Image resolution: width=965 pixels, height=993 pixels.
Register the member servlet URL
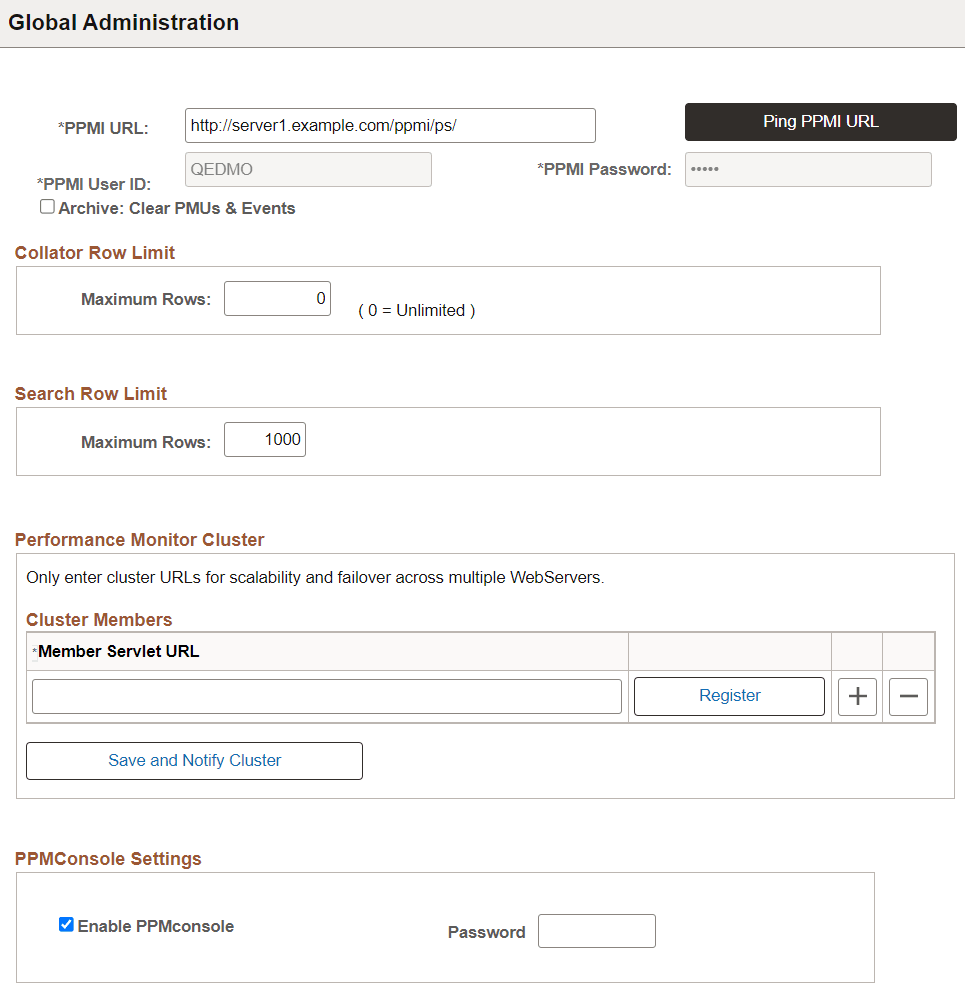729,695
